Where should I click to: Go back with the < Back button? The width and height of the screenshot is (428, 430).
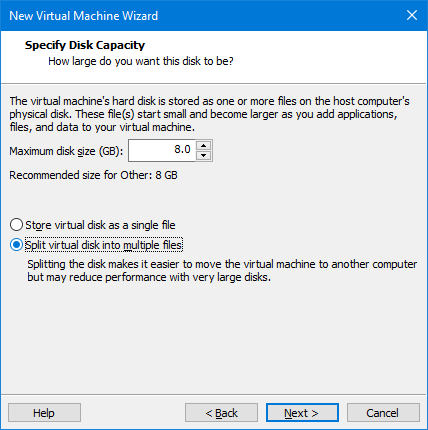(221, 413)
